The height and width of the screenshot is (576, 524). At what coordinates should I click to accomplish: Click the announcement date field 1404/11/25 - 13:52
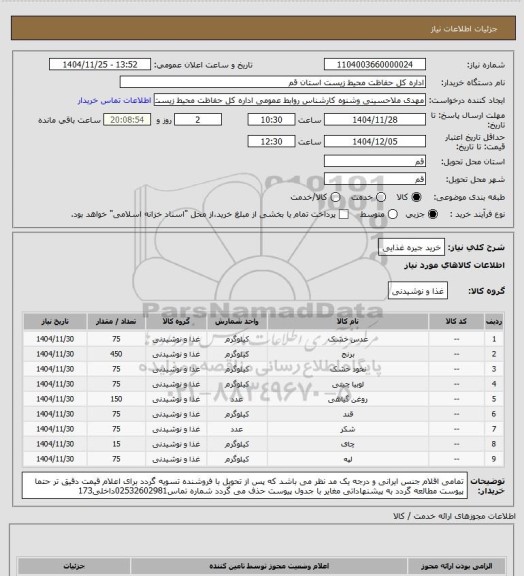(100, 64)
